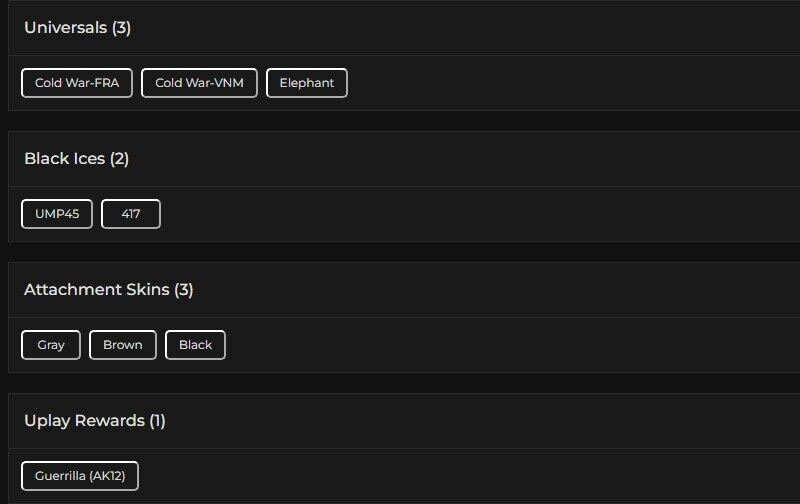Click the Uplay Rewards count (1)
The height and width of the screenshot is (504, 800).
[x=157, y=421]
